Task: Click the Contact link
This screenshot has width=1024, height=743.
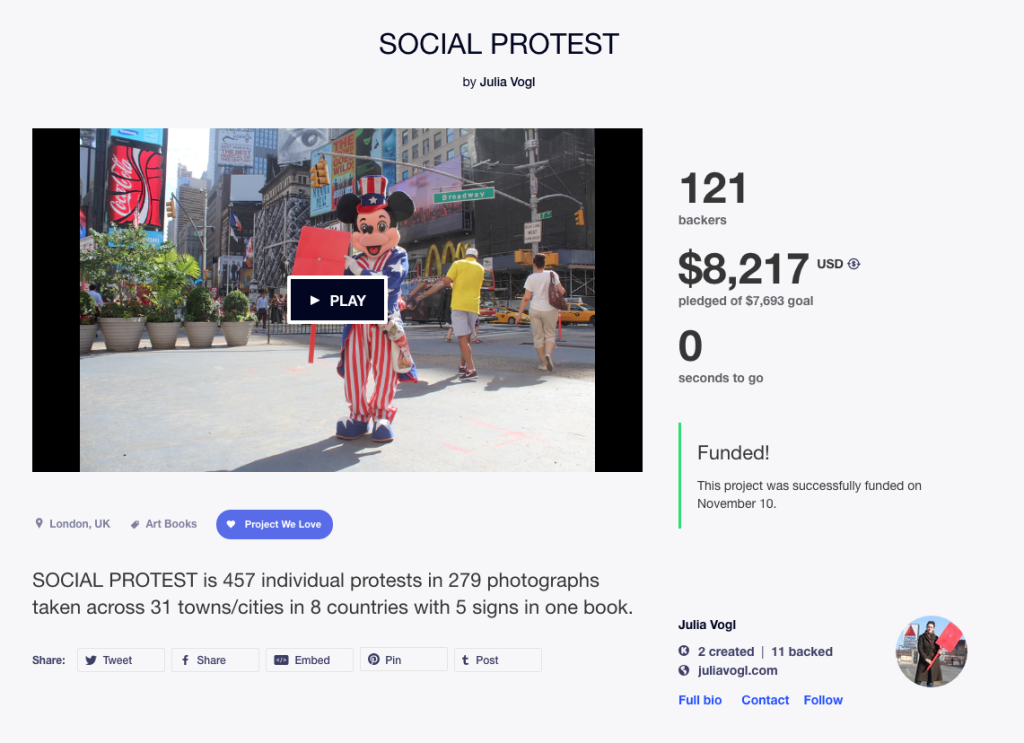Action: tap(765, 700)
